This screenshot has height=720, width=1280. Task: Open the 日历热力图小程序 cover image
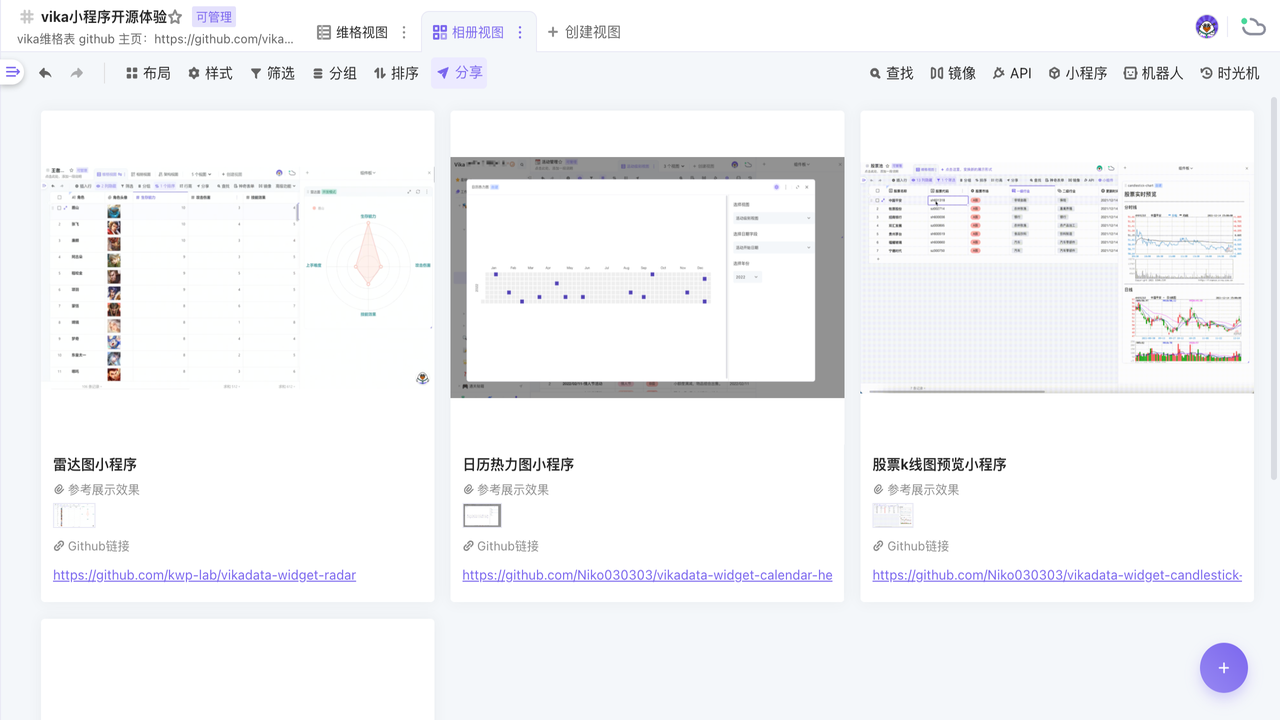(x=647, y=277)
